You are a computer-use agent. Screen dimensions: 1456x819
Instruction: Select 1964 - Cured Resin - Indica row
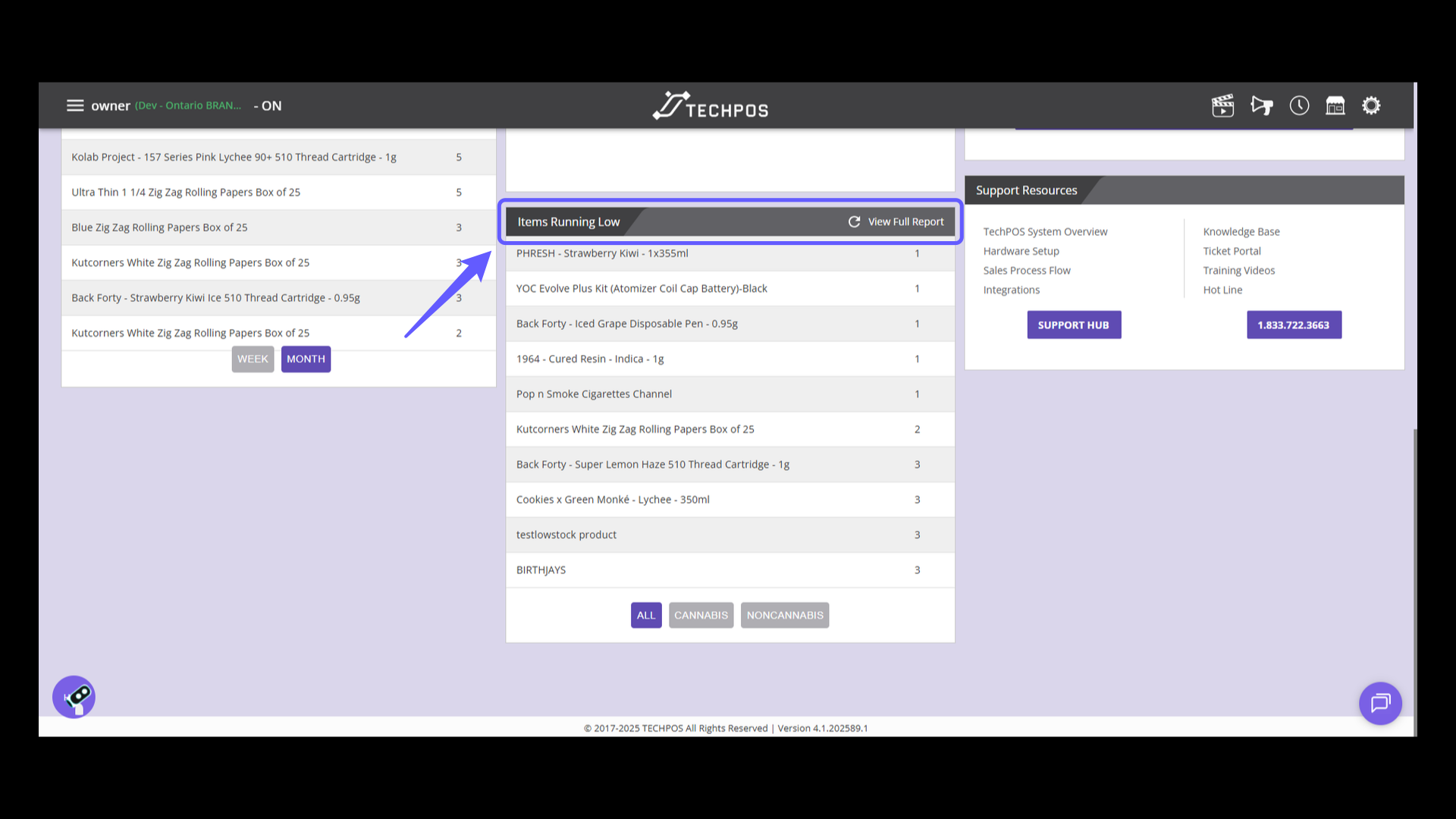(x=730, y=359)
